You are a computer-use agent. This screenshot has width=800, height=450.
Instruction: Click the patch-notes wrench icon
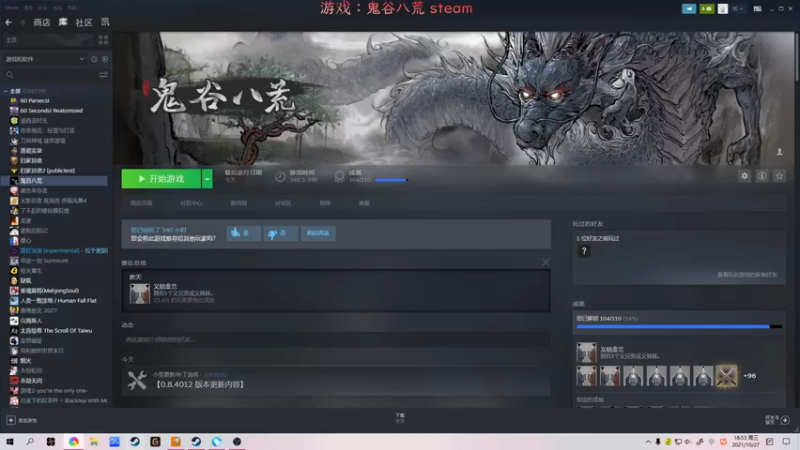(137, 380)
